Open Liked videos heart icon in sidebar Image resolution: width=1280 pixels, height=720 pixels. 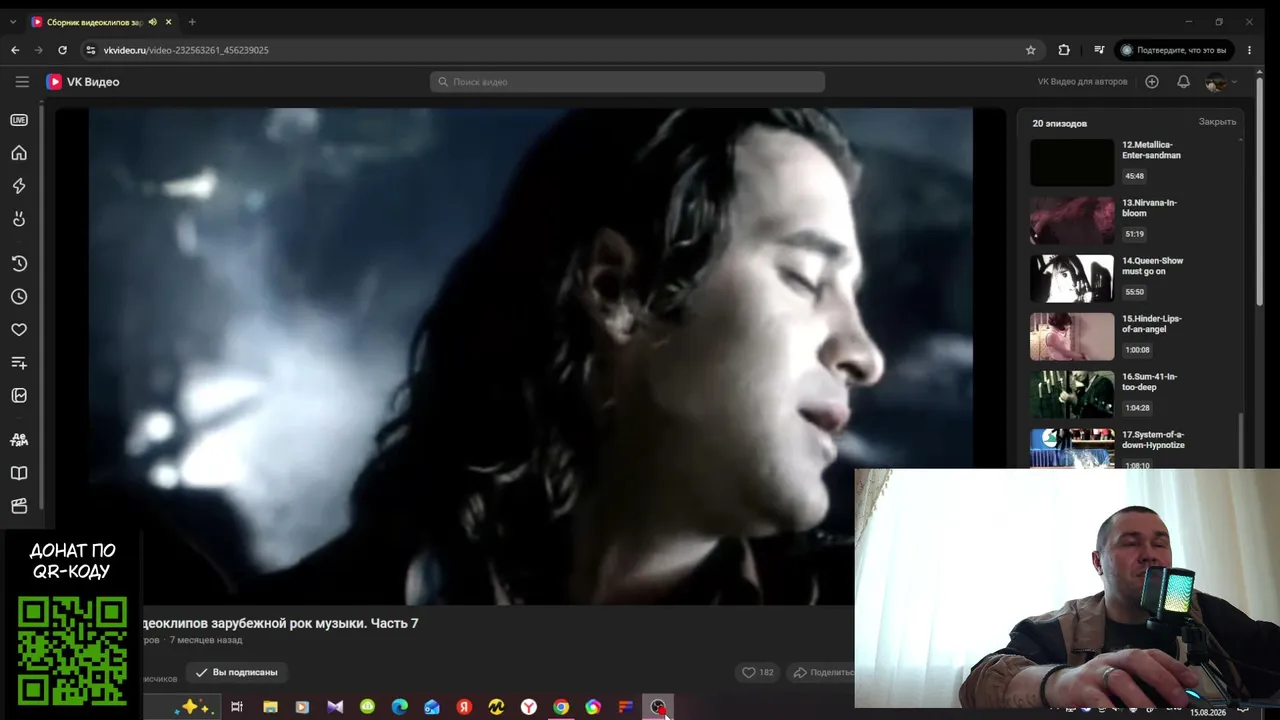(x=19, y=330)
